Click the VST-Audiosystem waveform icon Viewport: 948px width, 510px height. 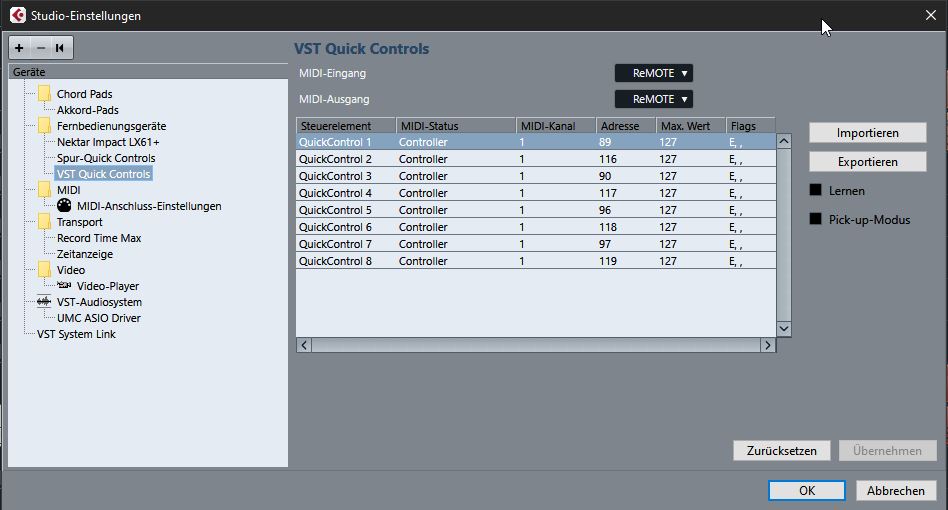tap(44, 302)
